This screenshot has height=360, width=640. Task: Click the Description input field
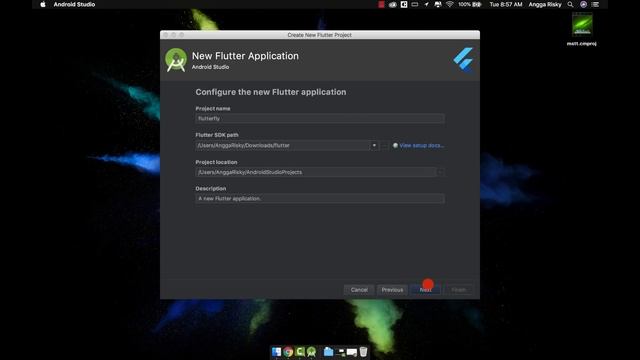[320, 199]
